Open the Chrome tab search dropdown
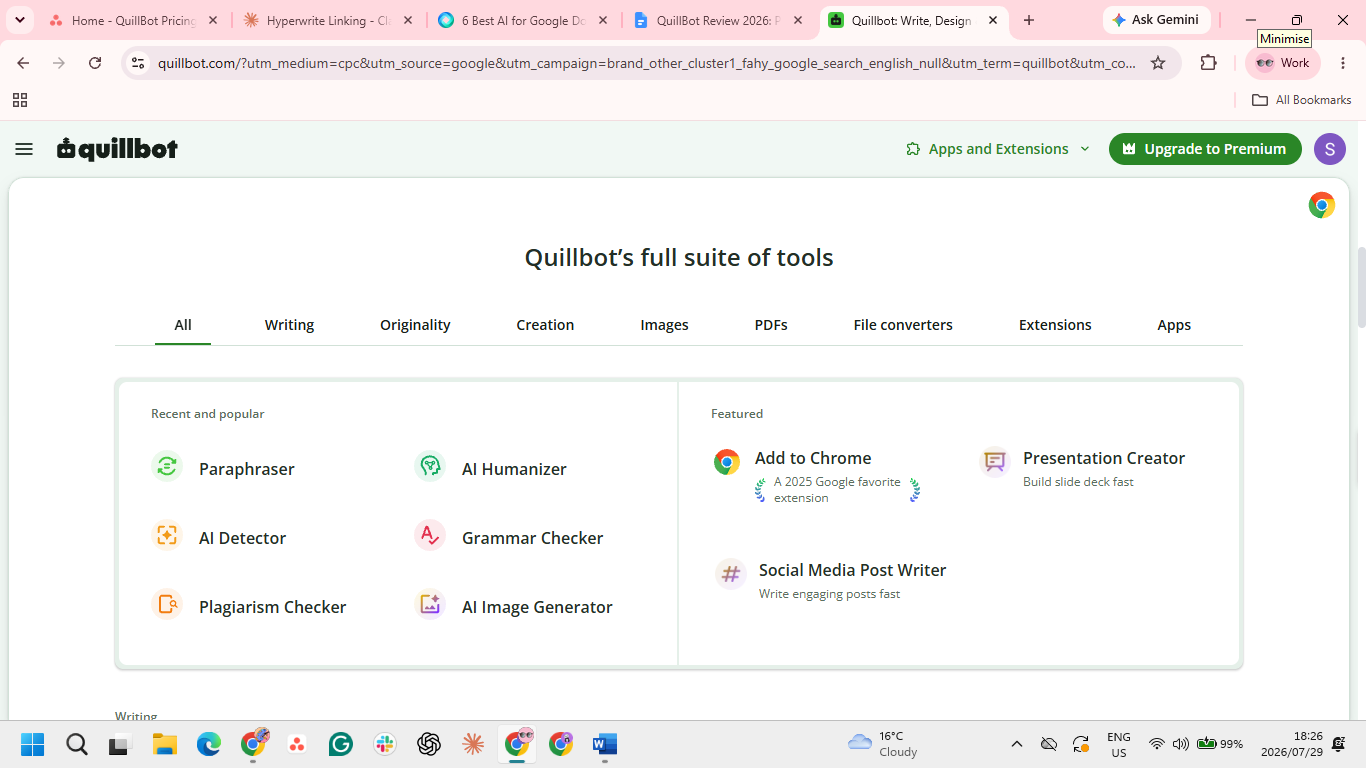The height and width of the screenshot is (768, 1366). tap(19, 20)
